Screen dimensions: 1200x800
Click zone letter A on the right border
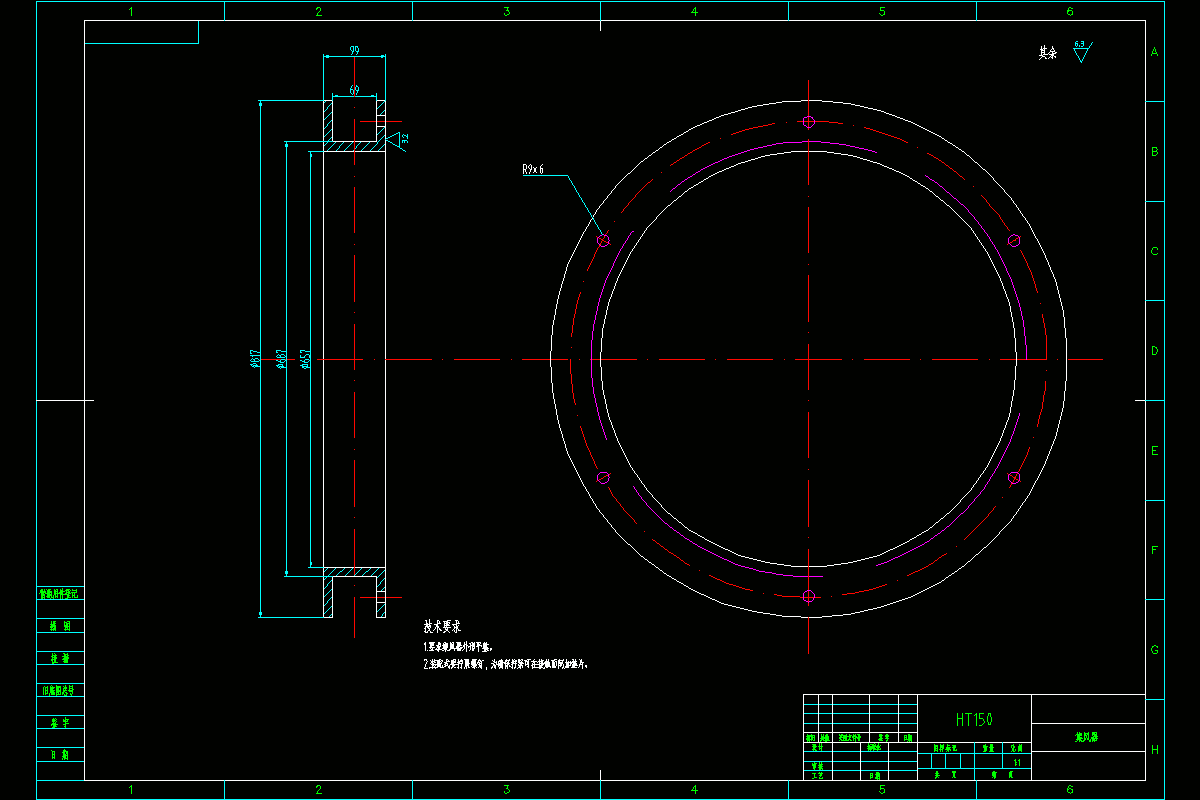(x=1154, y=52)
